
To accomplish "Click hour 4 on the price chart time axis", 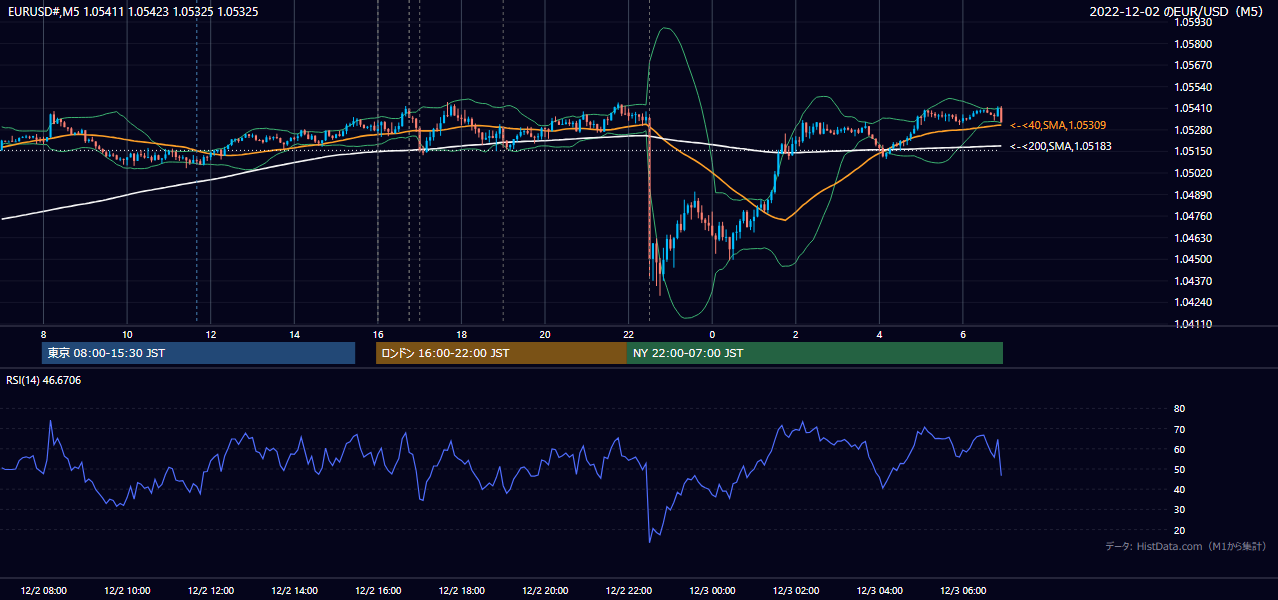I will [879, 334].
